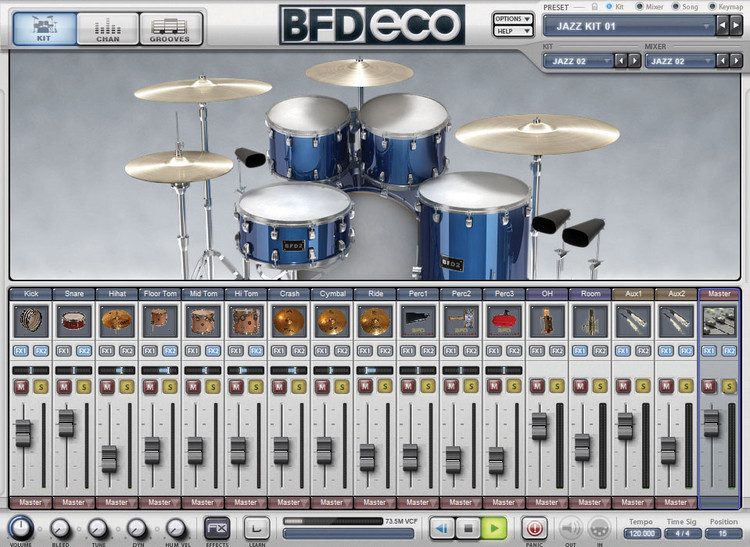
Task: Open the Help menu button
Action: coord(513,31)
